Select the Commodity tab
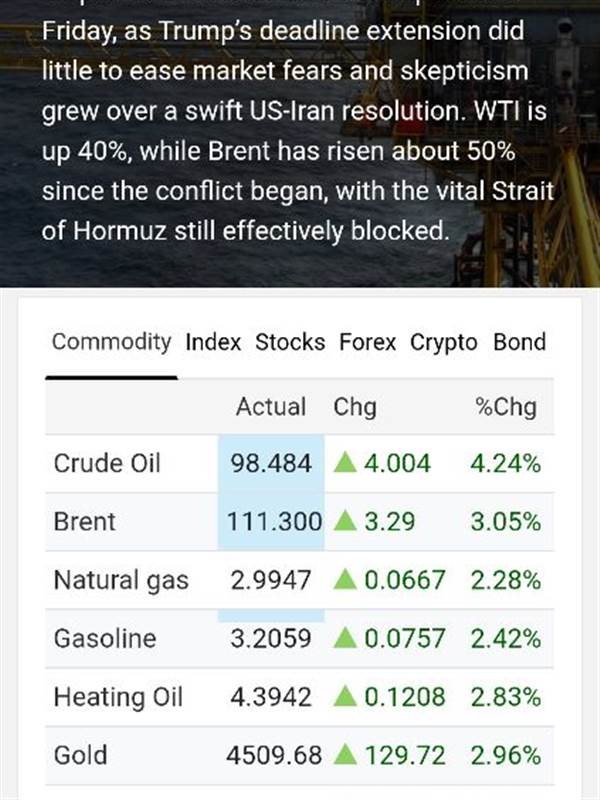 pyautogui.click(x=111, y=342)
